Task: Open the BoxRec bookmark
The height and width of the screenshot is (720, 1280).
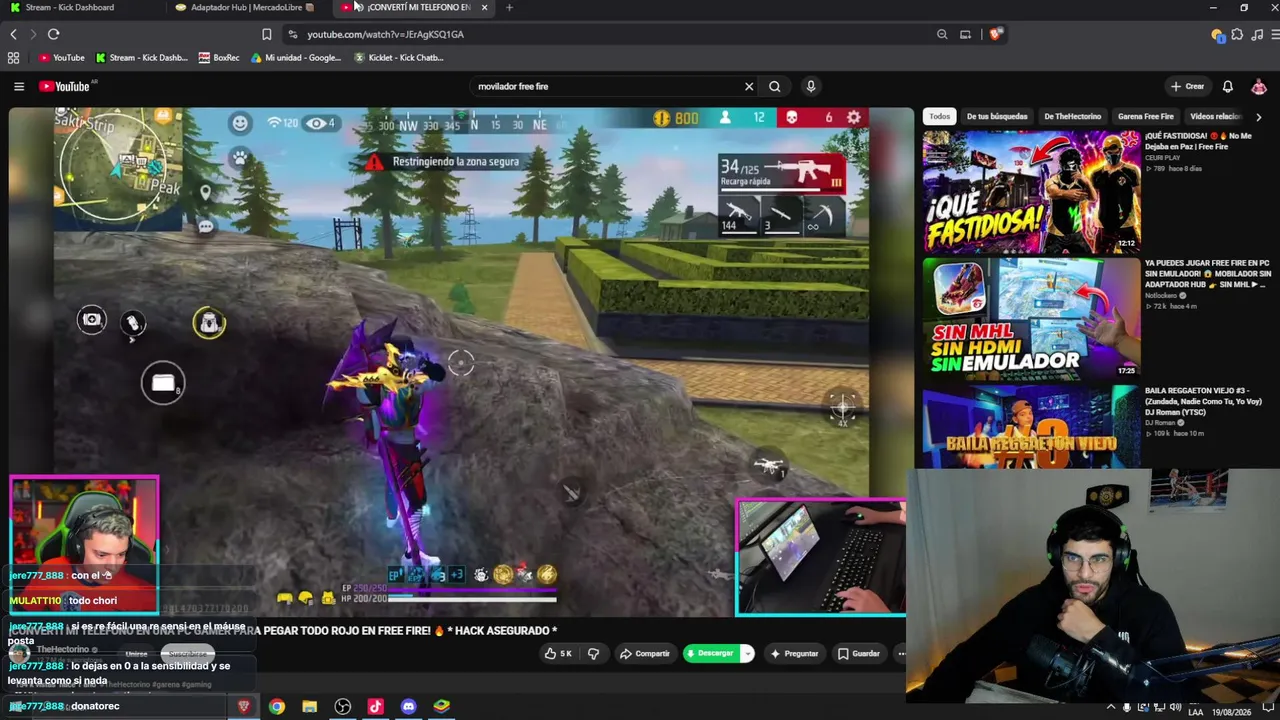Action: [x=219, y=58]
